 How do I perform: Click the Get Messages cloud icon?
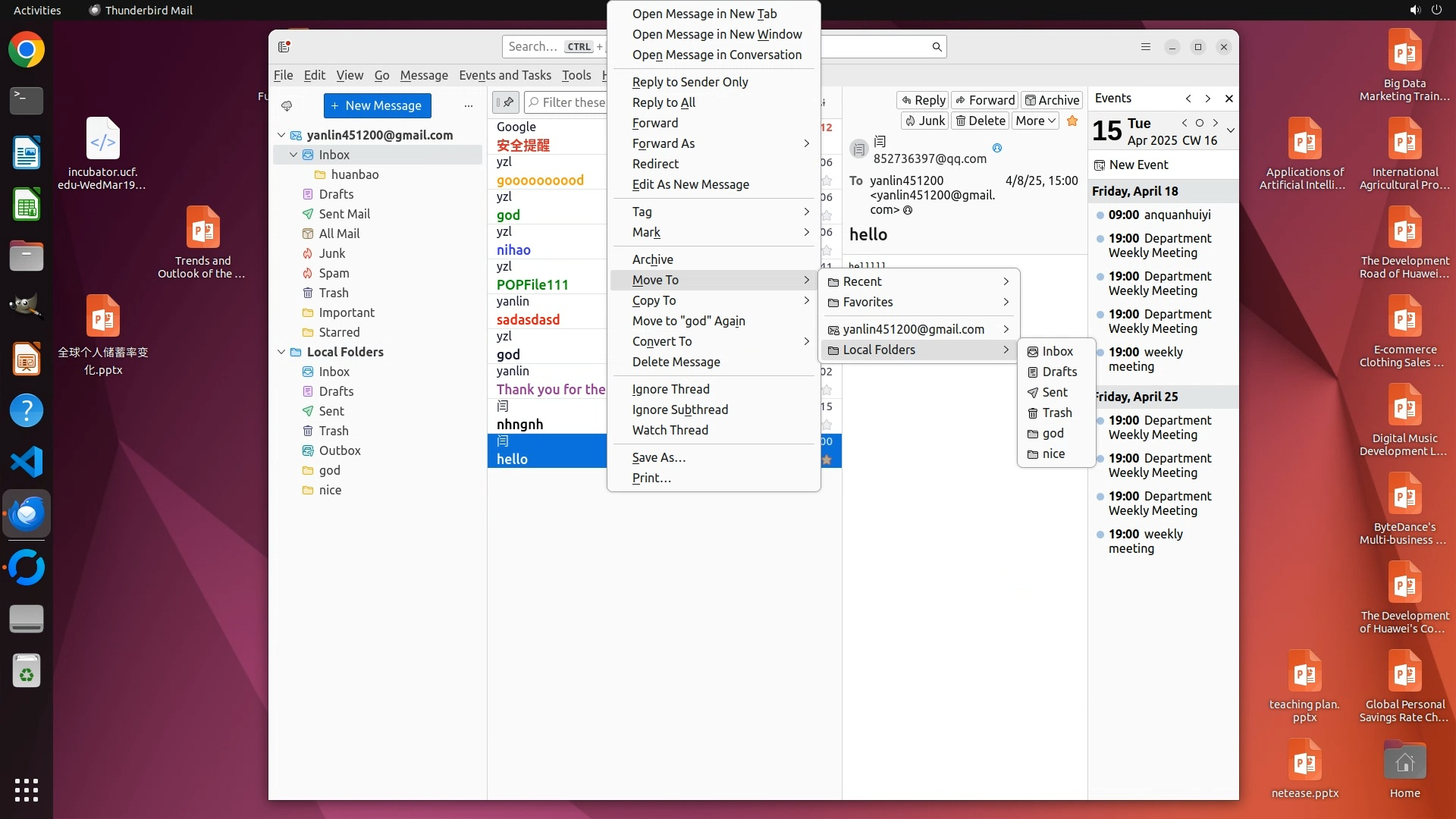click(287, 105)
